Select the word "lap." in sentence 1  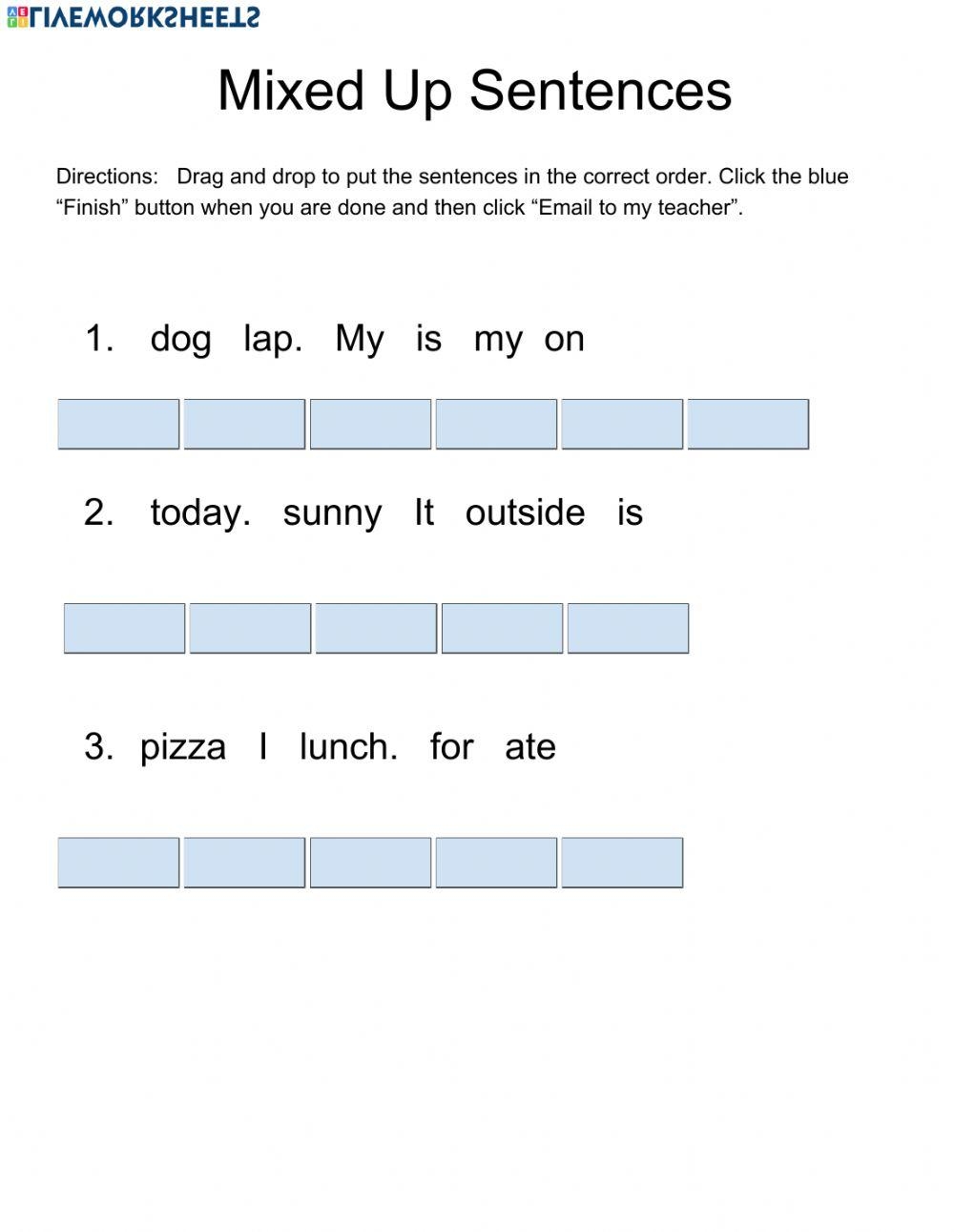tap(273, 339)
